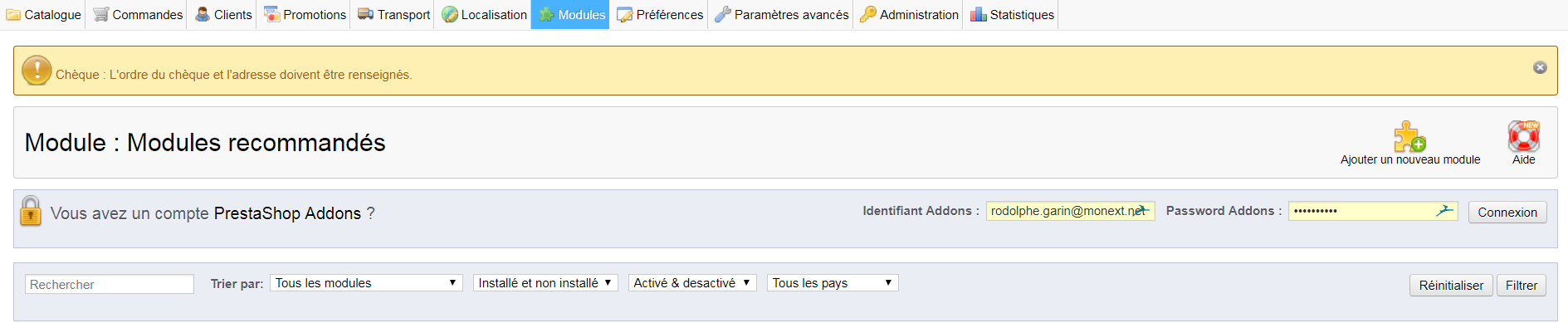Expand the Tous les modules dropdown
The height and width of the screenshot is (323, 1568).
pyautogui.click(x=366, y=283)
